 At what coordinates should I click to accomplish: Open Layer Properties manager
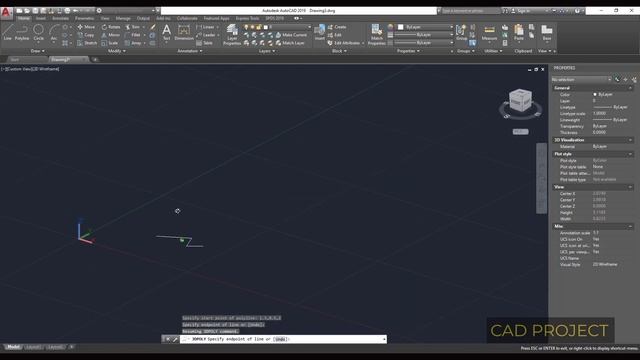coord(232,34)
